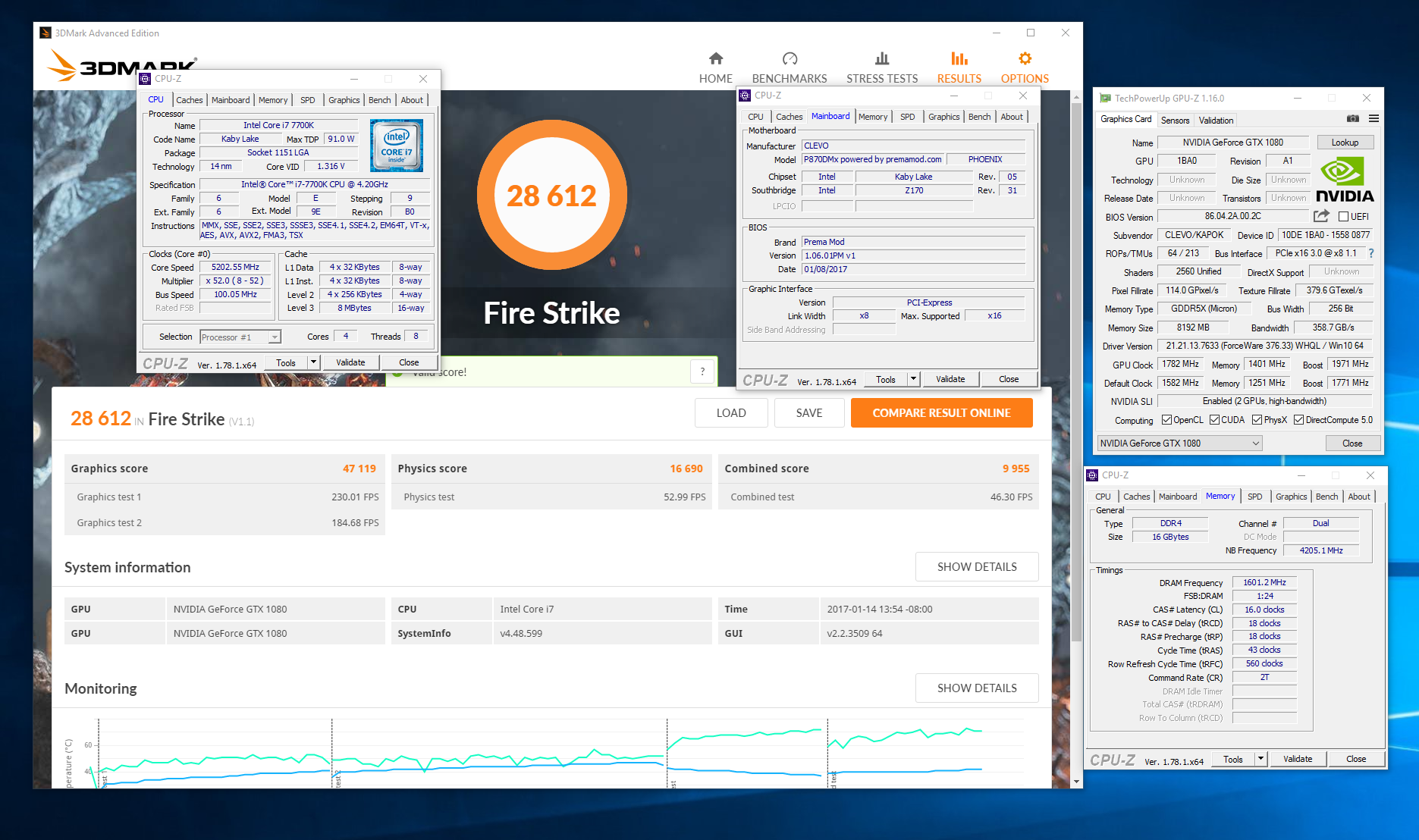Show details for Monitoring

977,688
